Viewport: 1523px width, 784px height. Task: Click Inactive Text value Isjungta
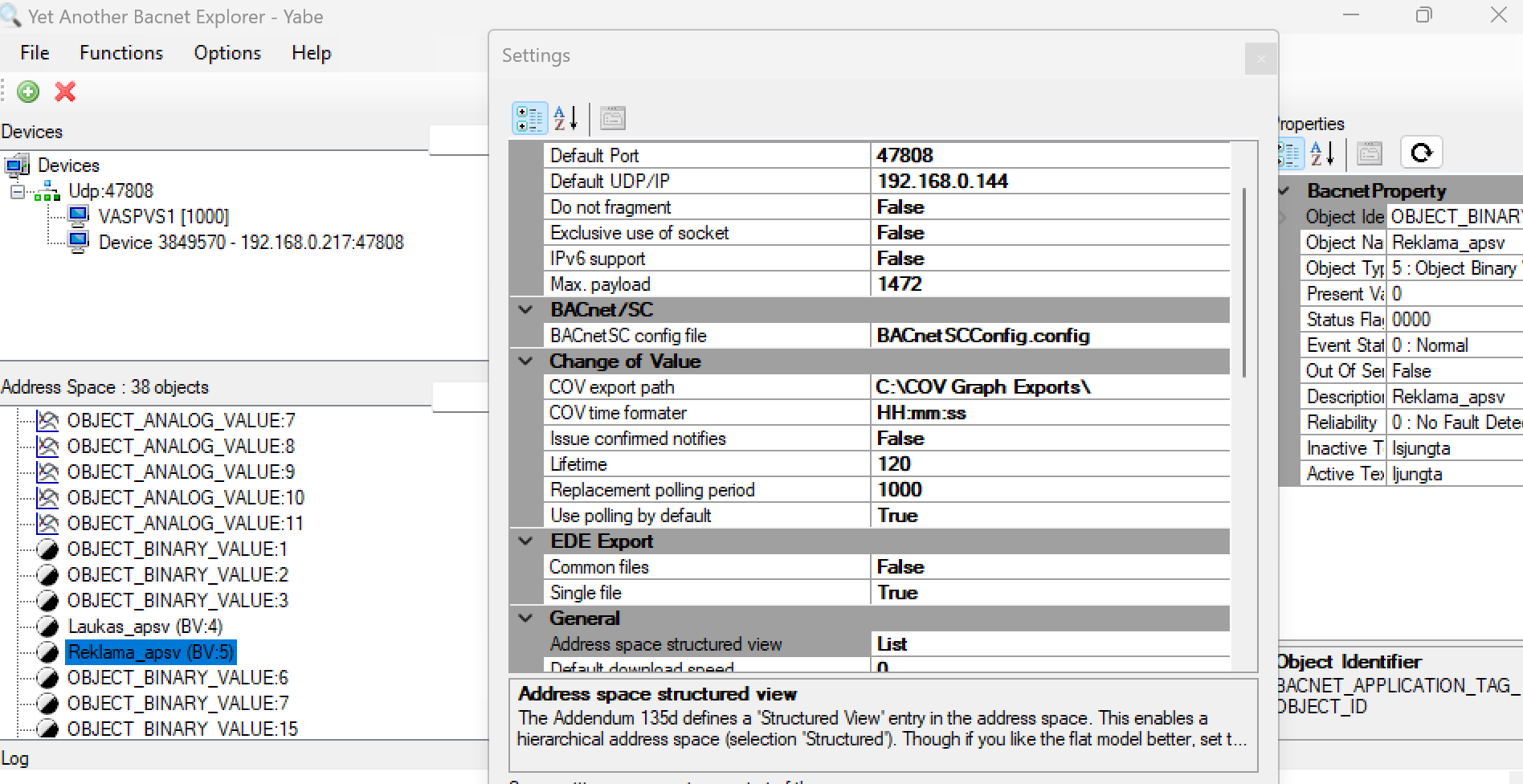1456,448
